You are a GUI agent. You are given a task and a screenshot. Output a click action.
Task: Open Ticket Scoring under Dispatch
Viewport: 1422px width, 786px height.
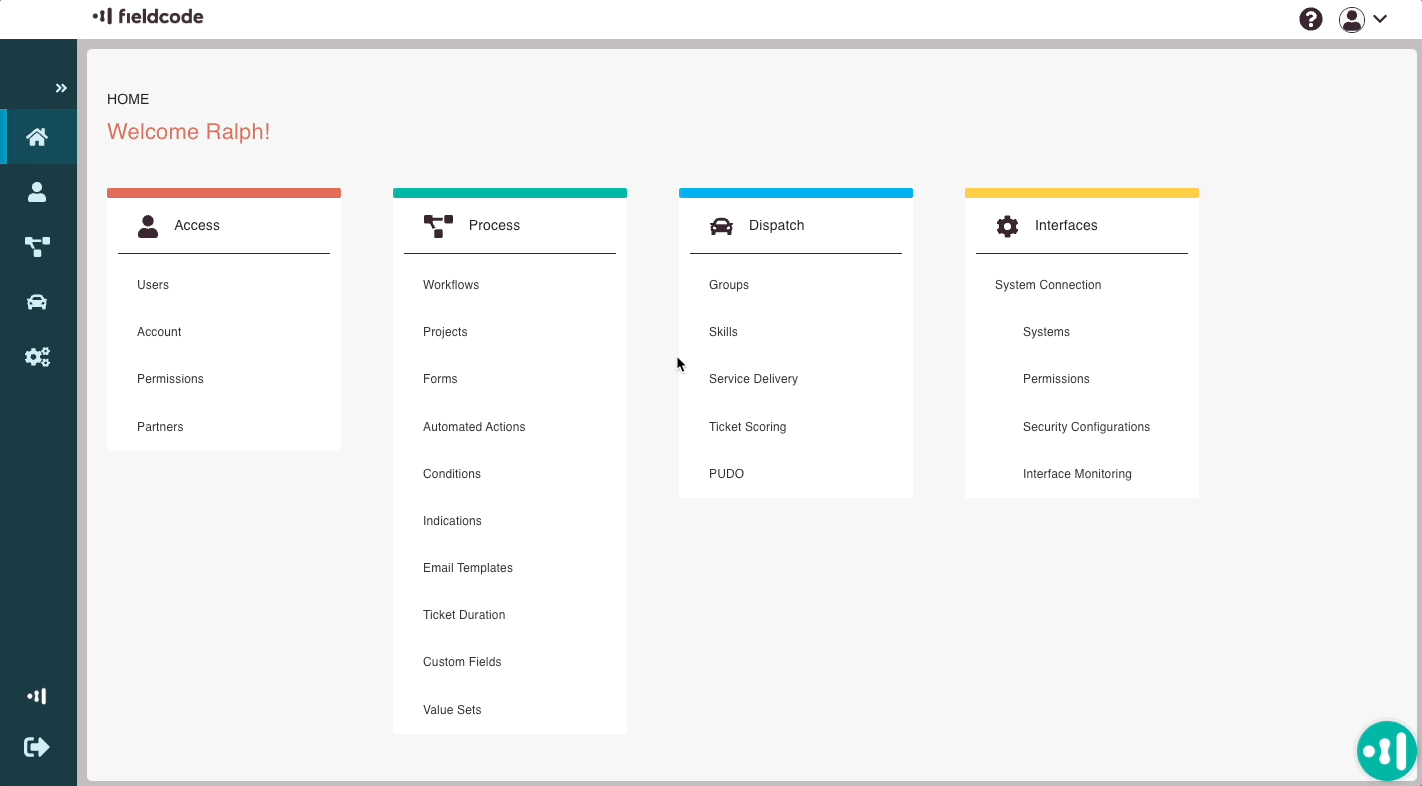pyautogui.click(x=747, y=427)
